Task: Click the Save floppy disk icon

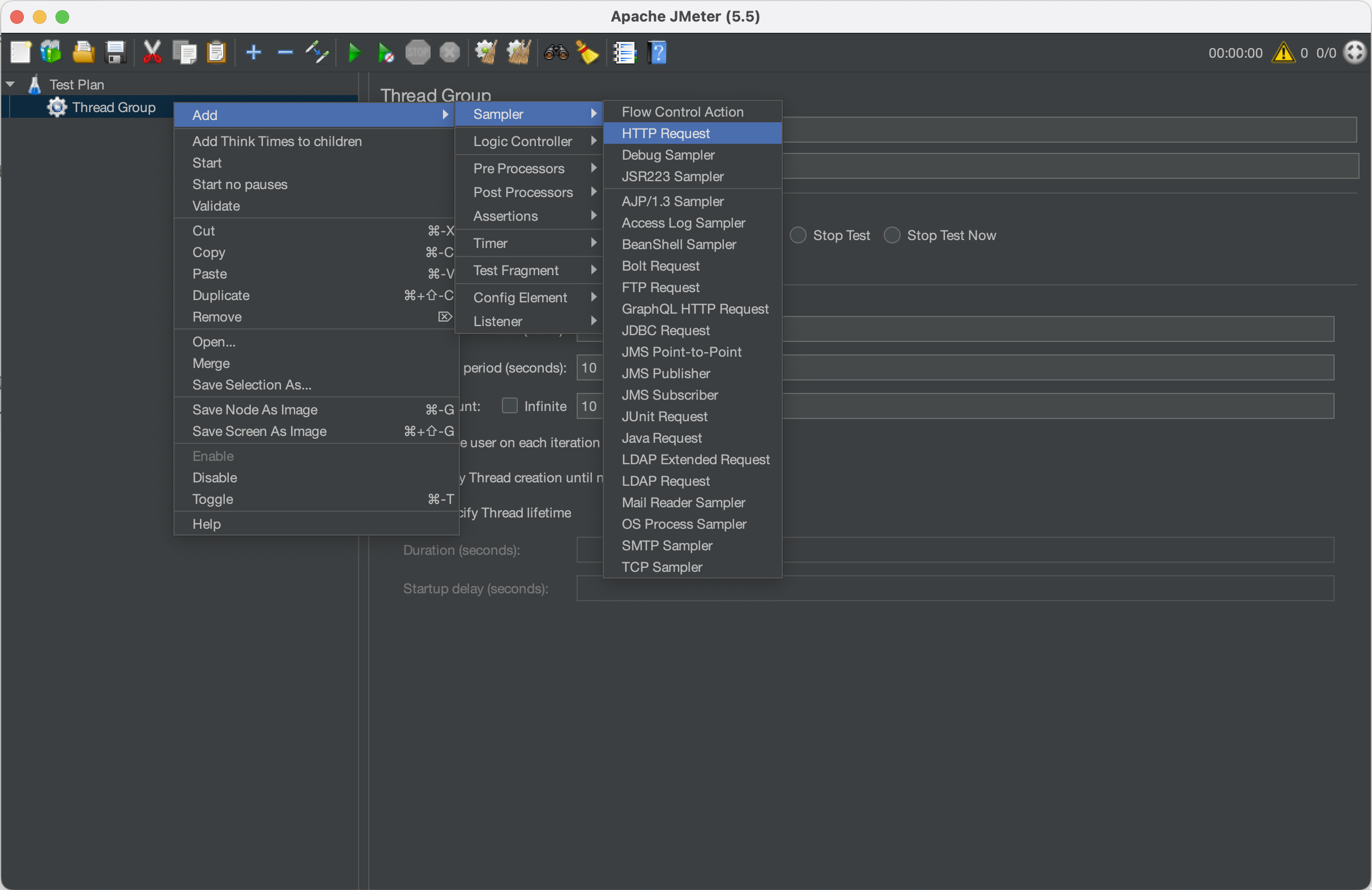Action: pyautogui.click(x=116, y=53)
